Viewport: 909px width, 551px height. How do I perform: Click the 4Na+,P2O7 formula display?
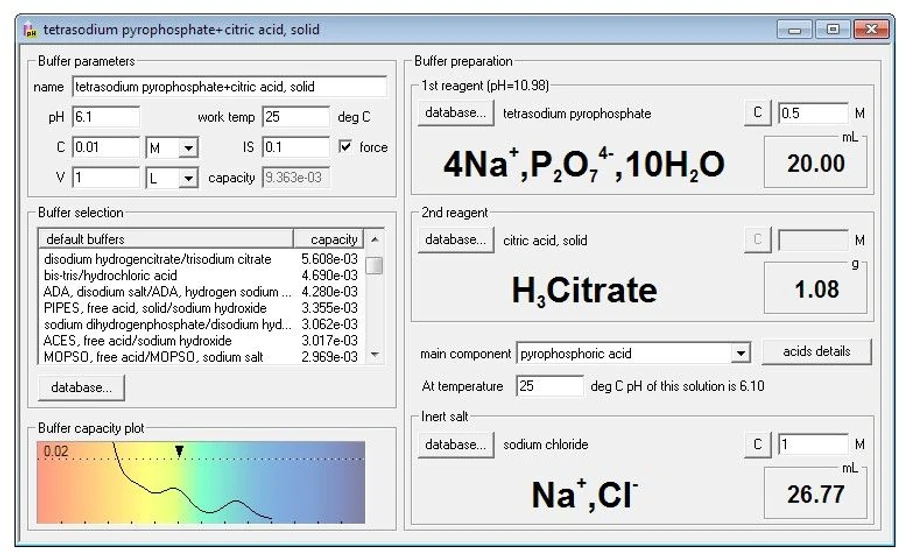584,164
